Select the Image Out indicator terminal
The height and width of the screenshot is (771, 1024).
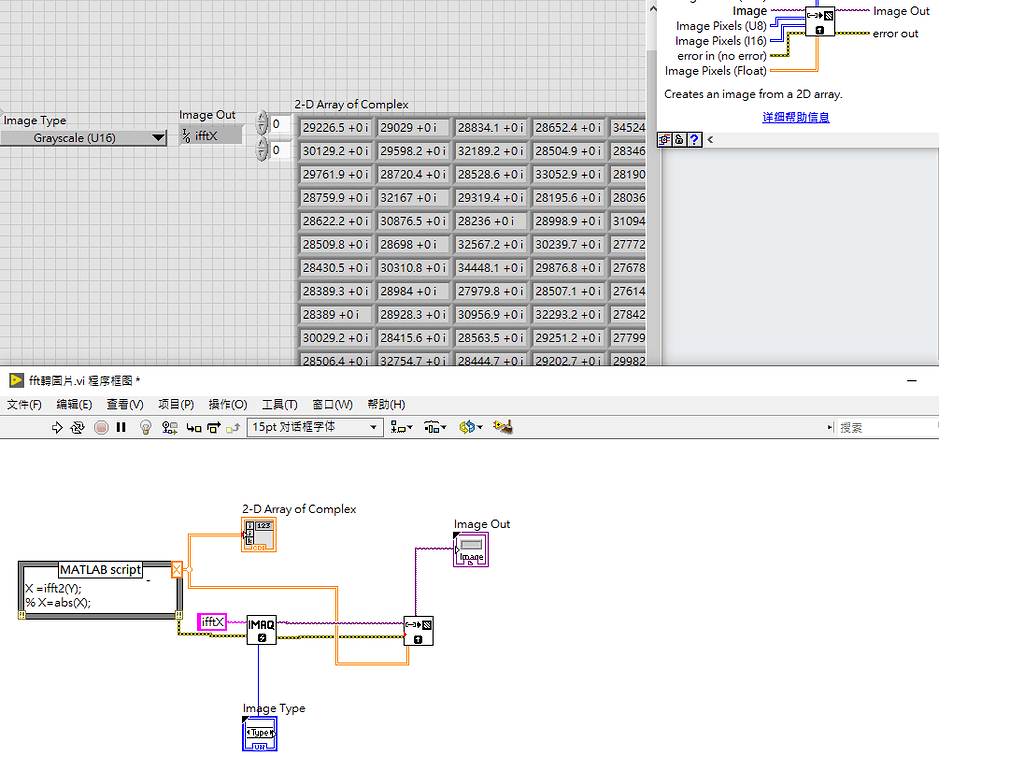[471, 550]
